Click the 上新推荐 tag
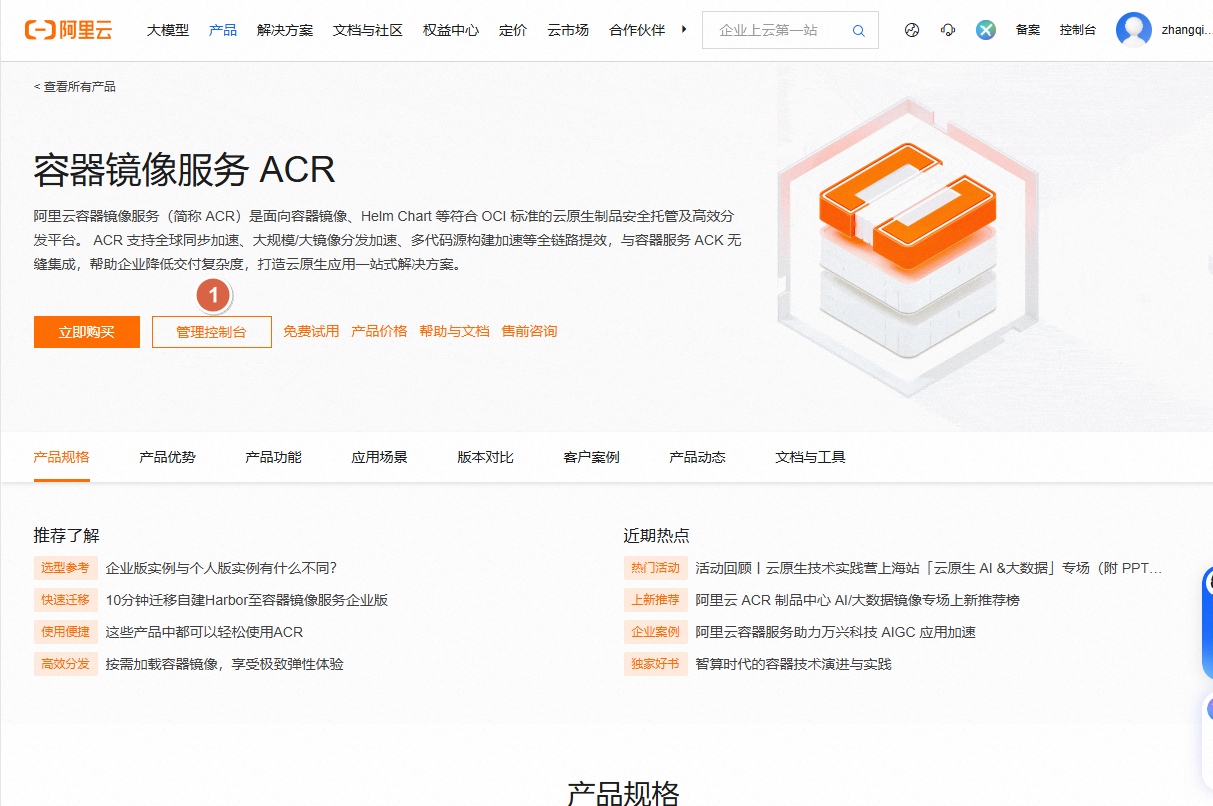This screenshot has height=806, width=1213. 656,600
